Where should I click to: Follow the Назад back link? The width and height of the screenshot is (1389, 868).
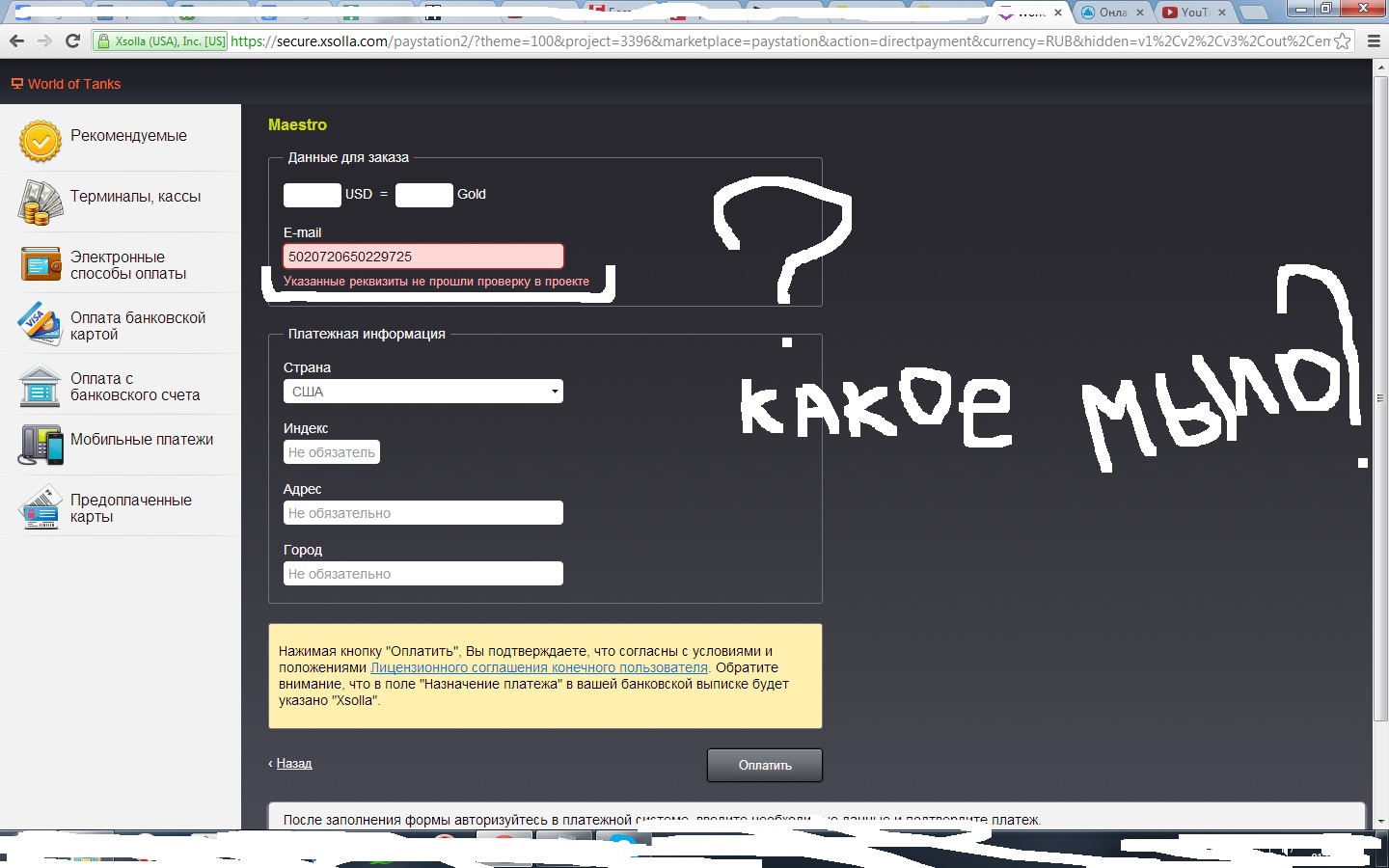pos(294,763)
